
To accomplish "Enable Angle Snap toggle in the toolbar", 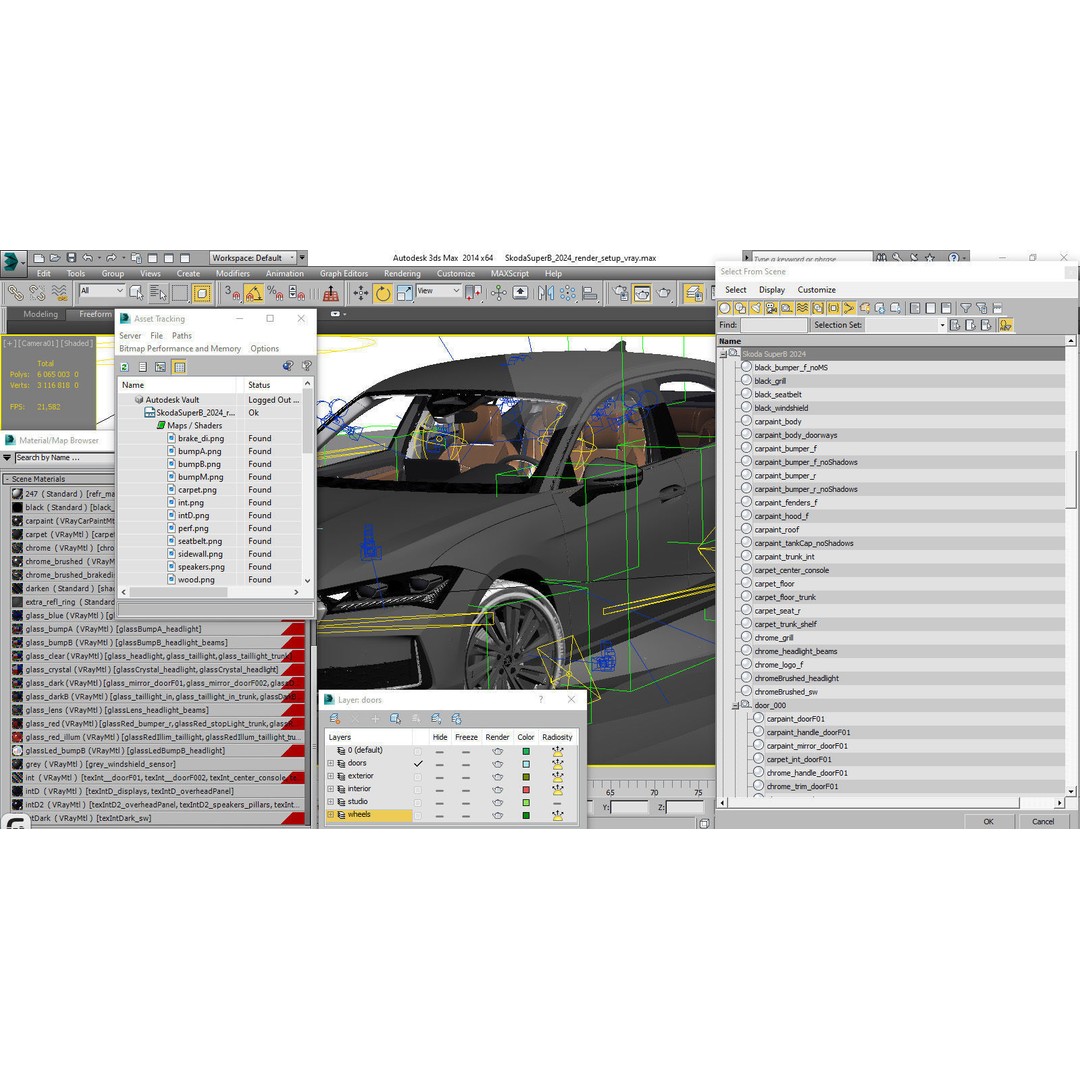I will [252, 293].
